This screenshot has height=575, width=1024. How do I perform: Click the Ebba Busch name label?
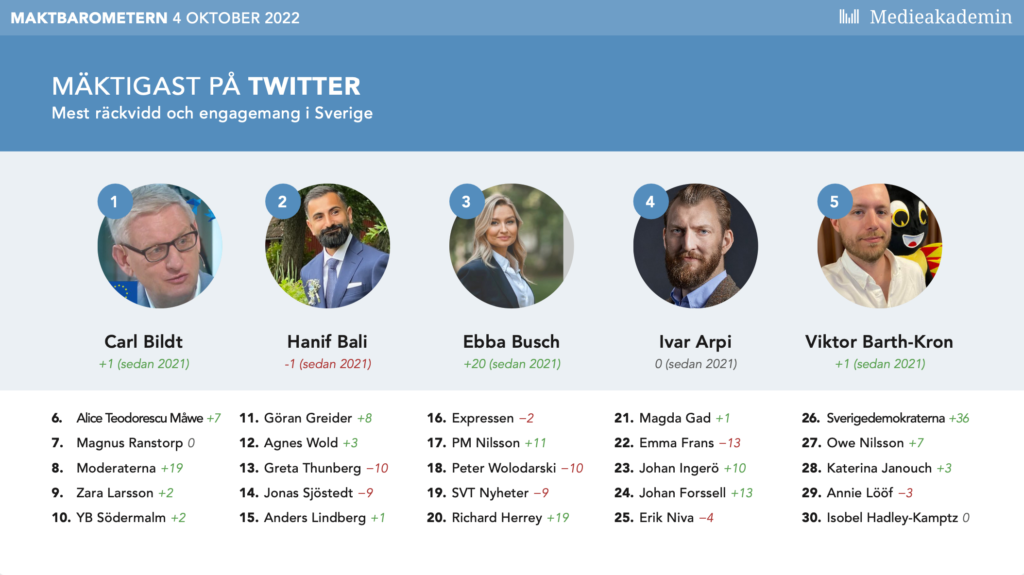click(x=511, y=342)
